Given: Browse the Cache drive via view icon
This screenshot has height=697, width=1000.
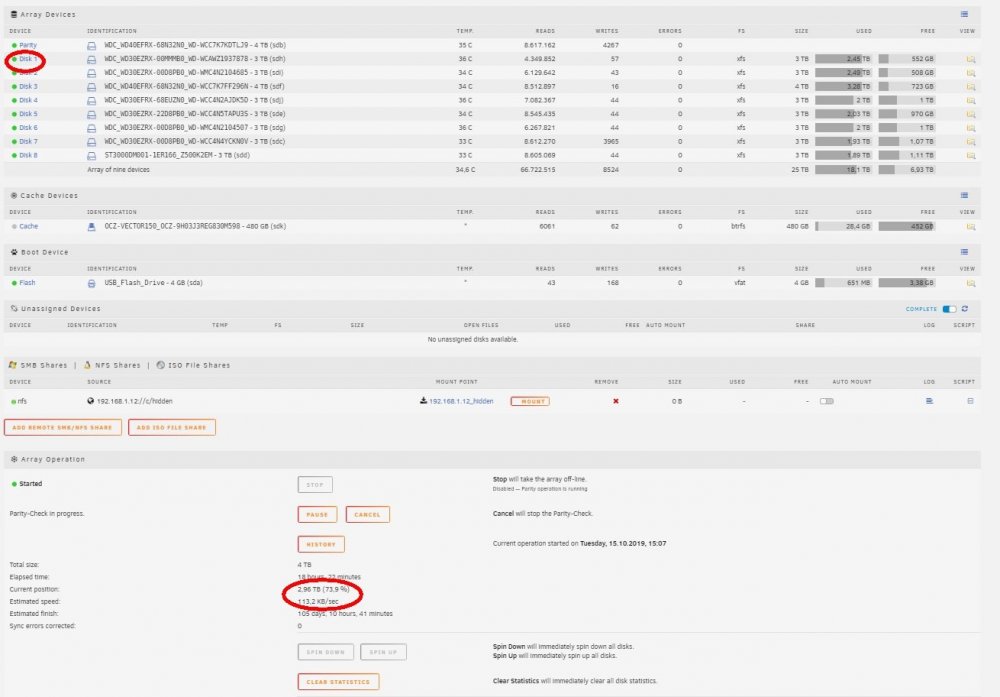Looking at the screenshot, I should tap(971, 227).
